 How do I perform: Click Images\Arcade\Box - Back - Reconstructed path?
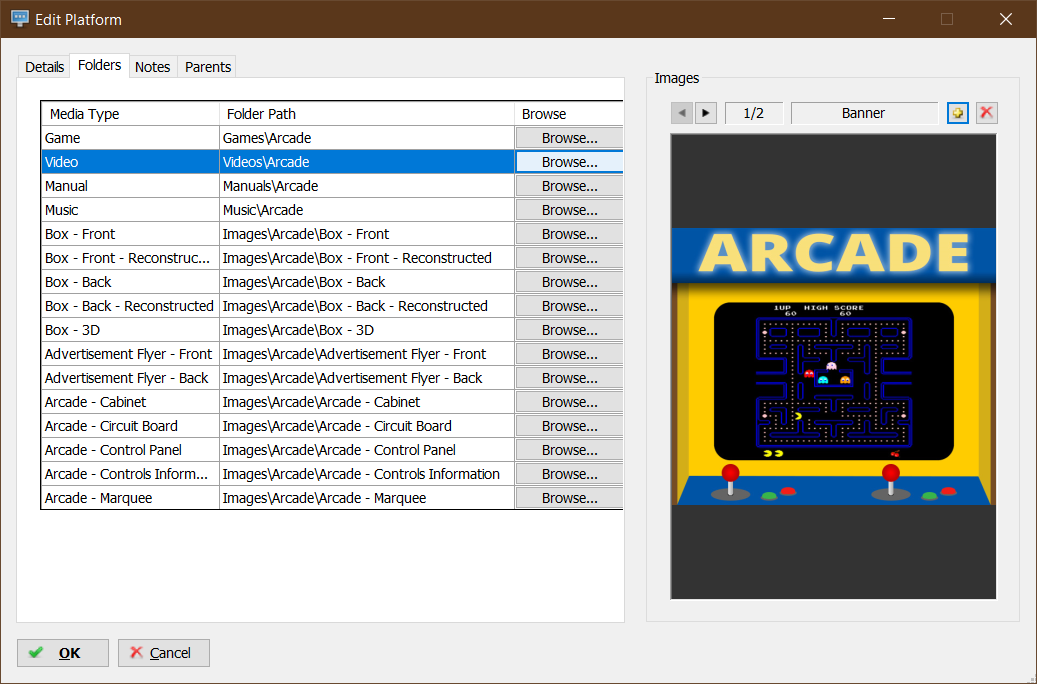tap(367, 306)
